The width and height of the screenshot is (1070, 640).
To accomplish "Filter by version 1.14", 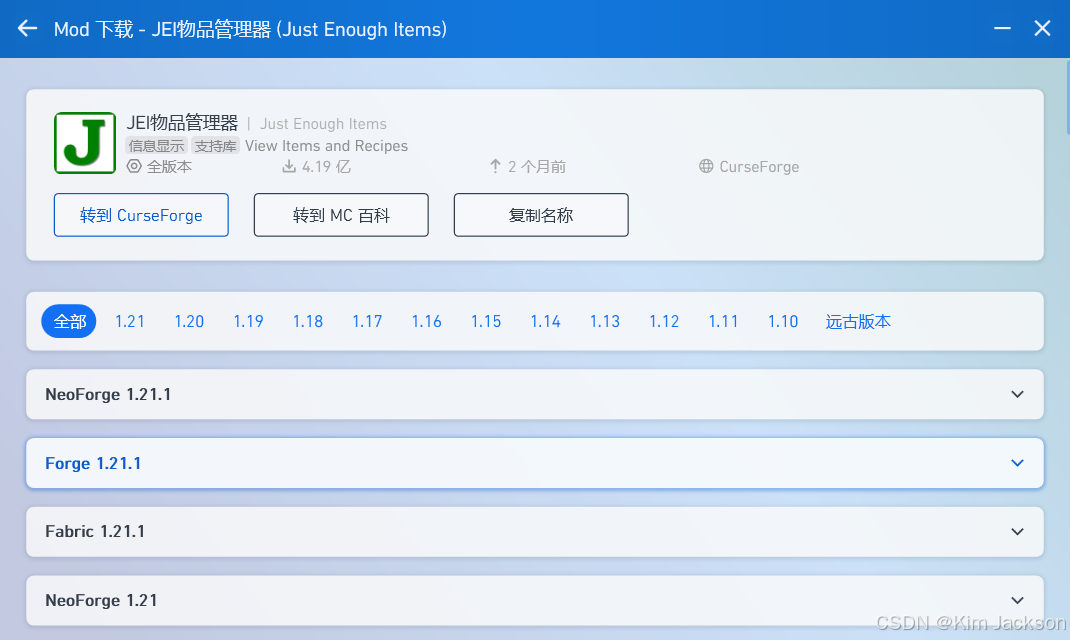I will [x=545, y=321].
